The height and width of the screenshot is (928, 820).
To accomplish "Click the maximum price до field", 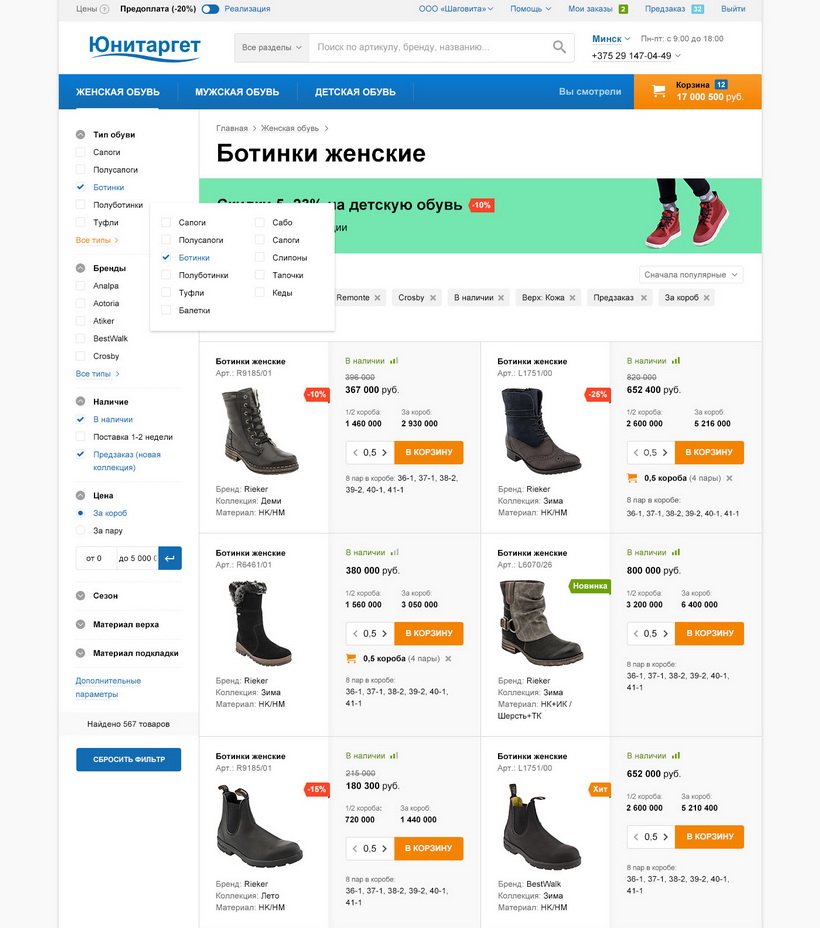I will pos(137,558).
